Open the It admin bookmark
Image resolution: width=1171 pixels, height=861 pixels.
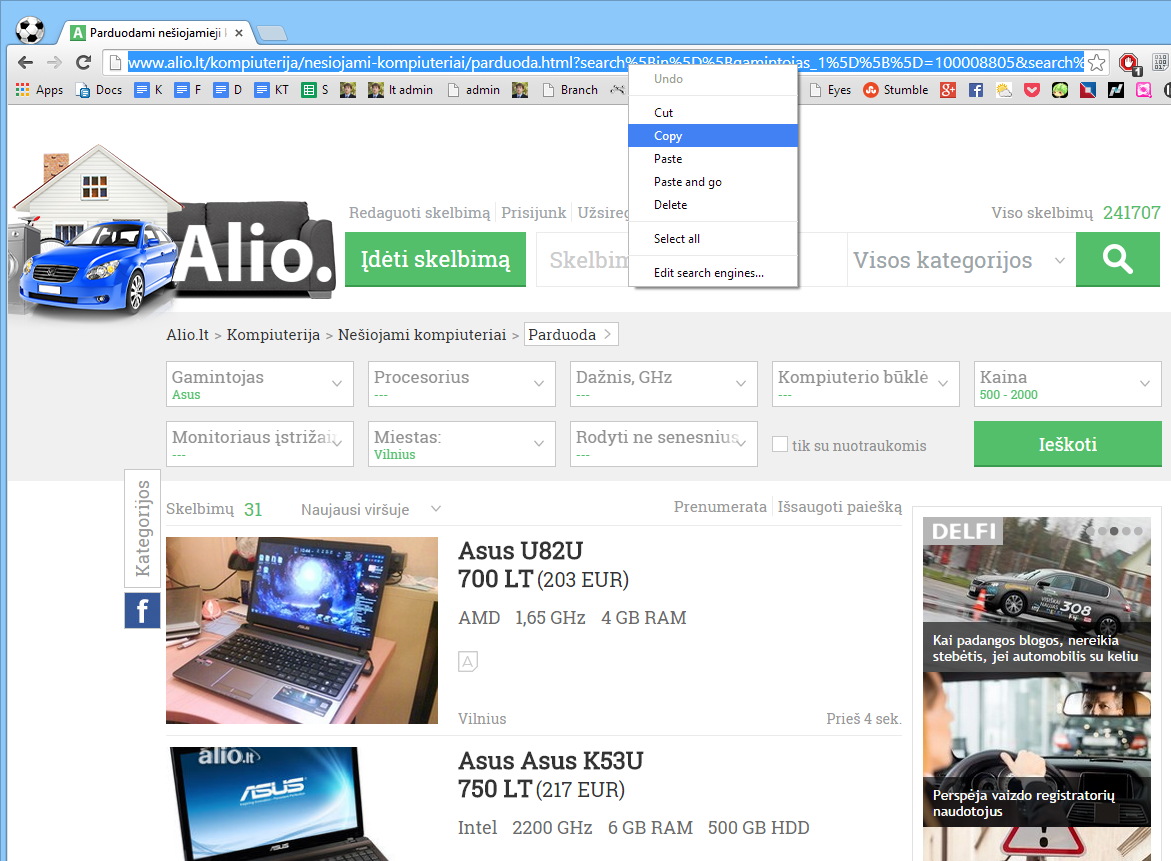400,90
